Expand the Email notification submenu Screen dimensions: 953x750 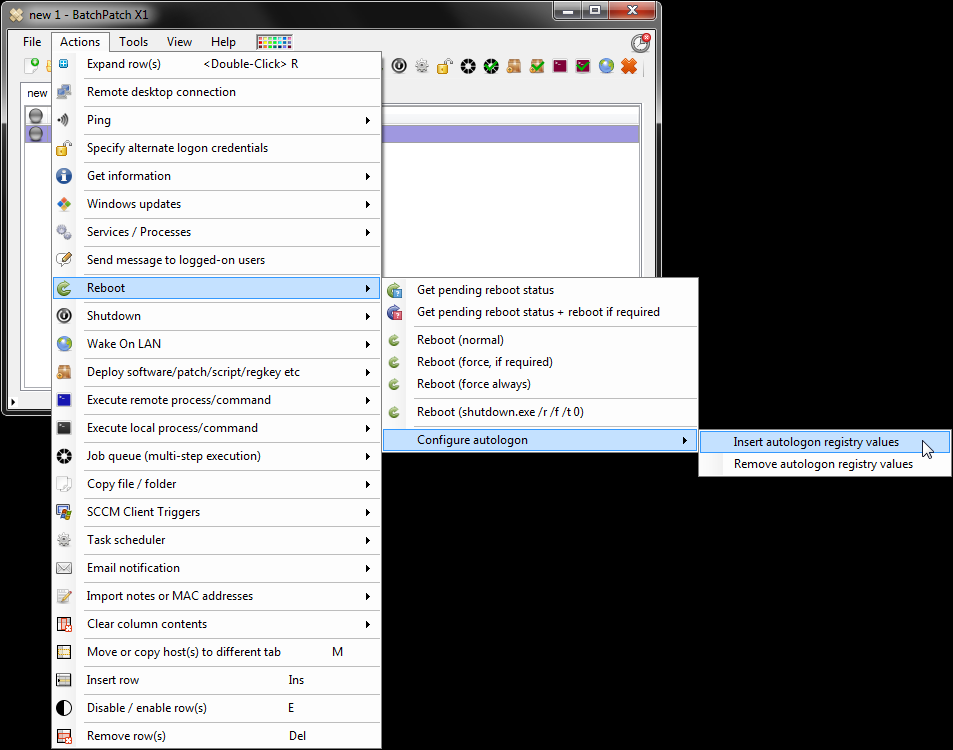216,568
